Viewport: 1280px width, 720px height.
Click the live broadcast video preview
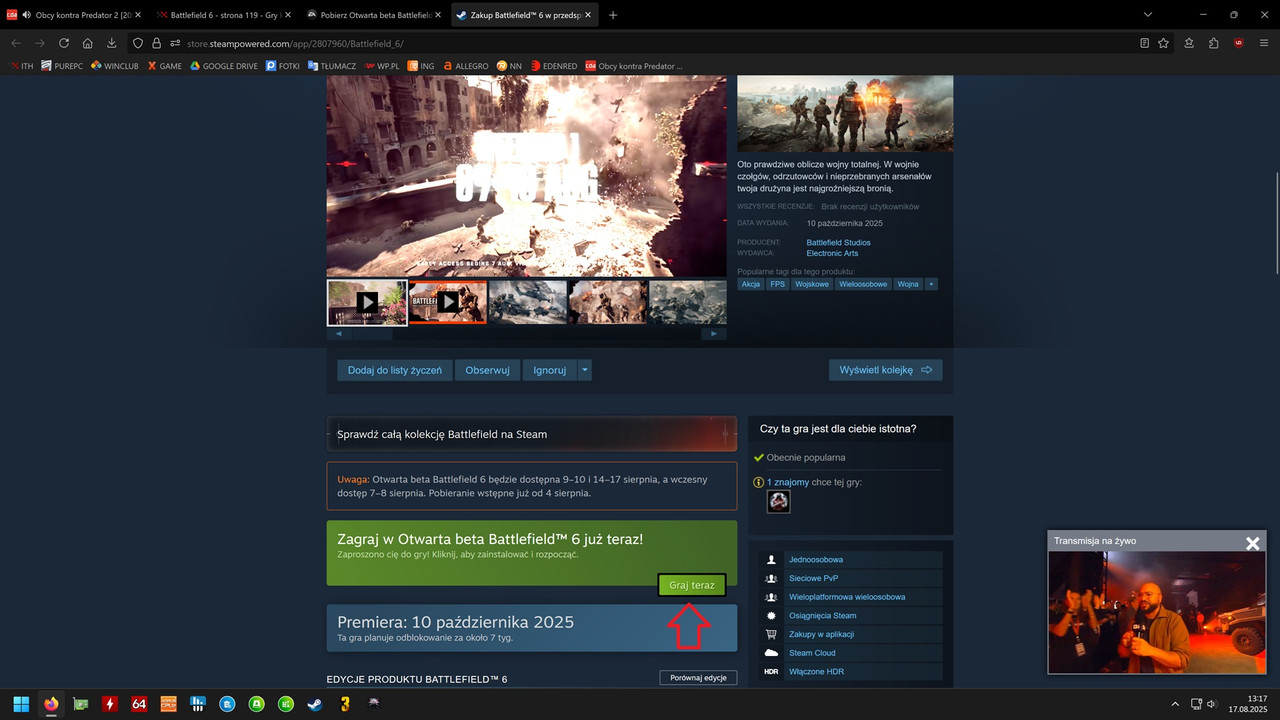click(x=1157, y=612)
